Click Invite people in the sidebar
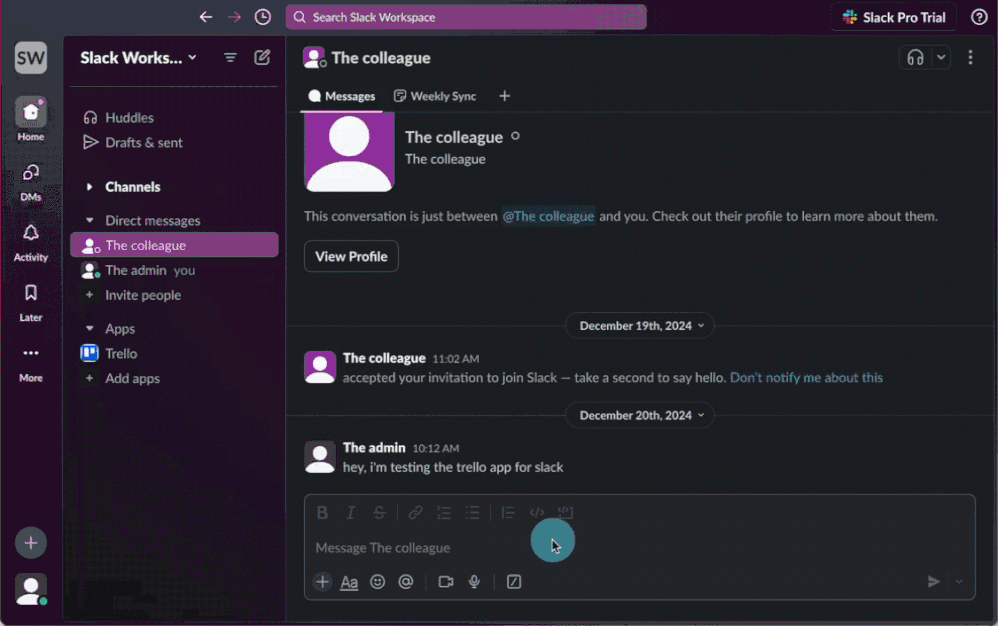998x626 pixels. click(x=174, y=295)
